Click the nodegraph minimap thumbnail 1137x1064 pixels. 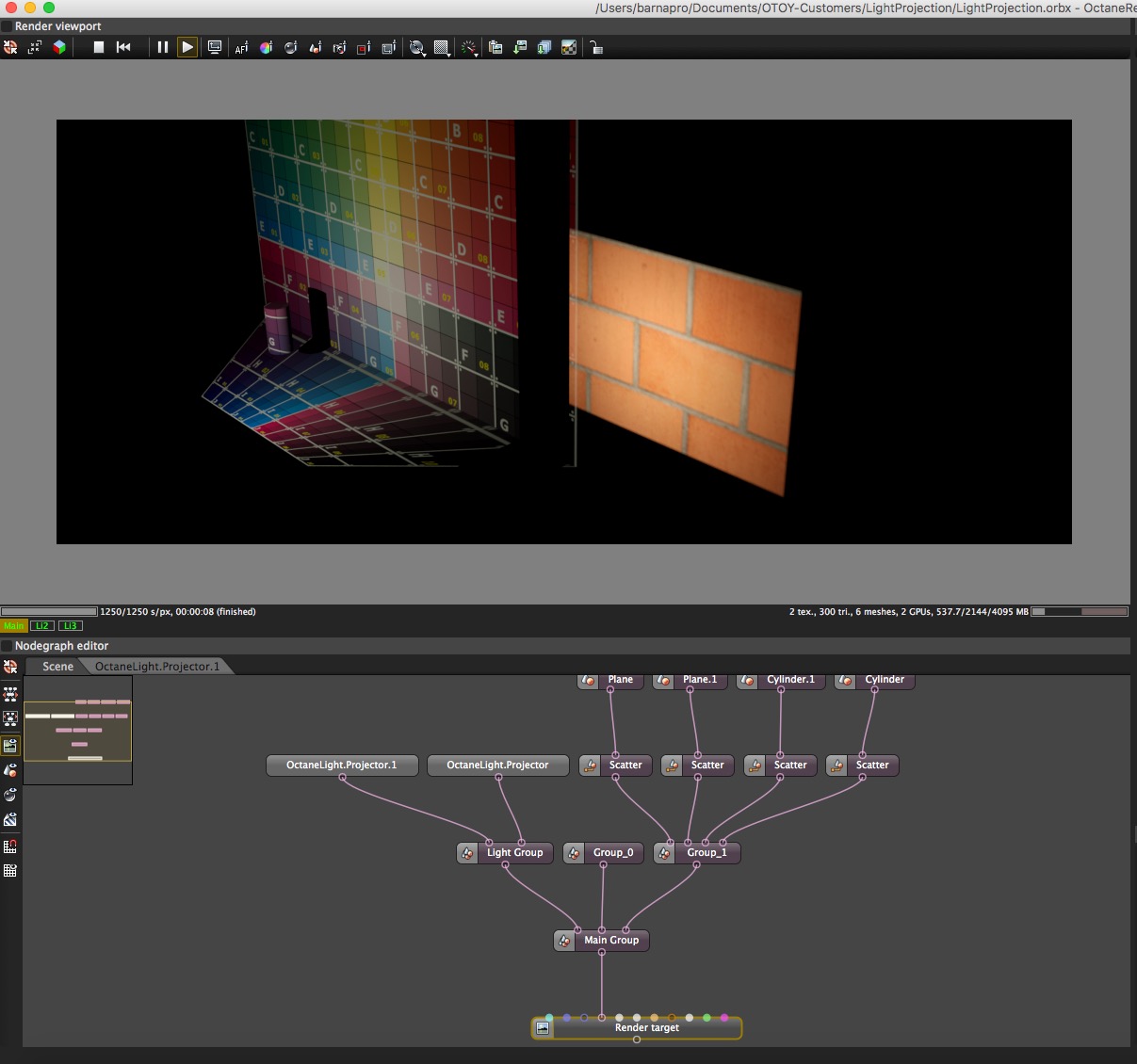click(77, 730)
